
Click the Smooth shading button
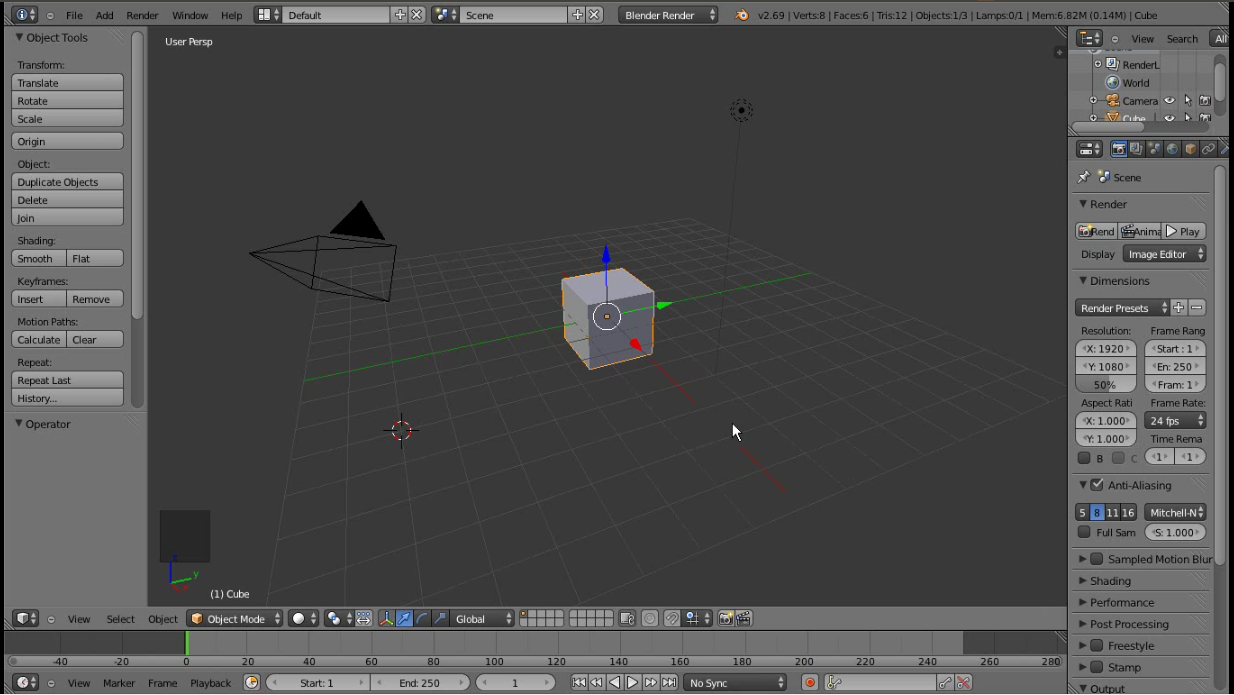pyautogui.click(x=39, y=259)
